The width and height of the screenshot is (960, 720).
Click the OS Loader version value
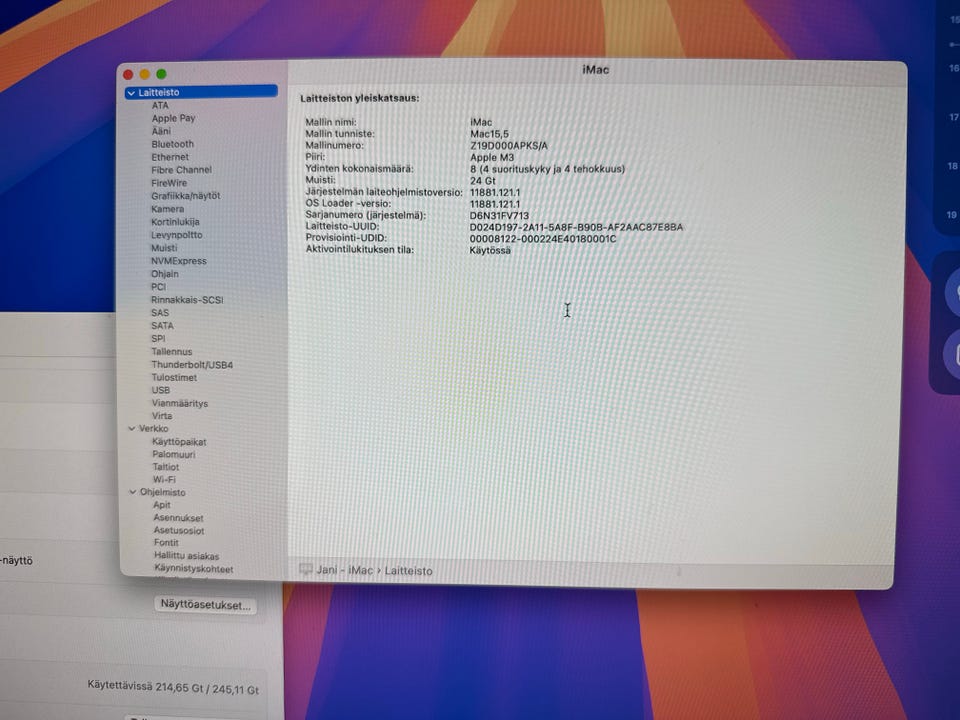click(495, 204)
